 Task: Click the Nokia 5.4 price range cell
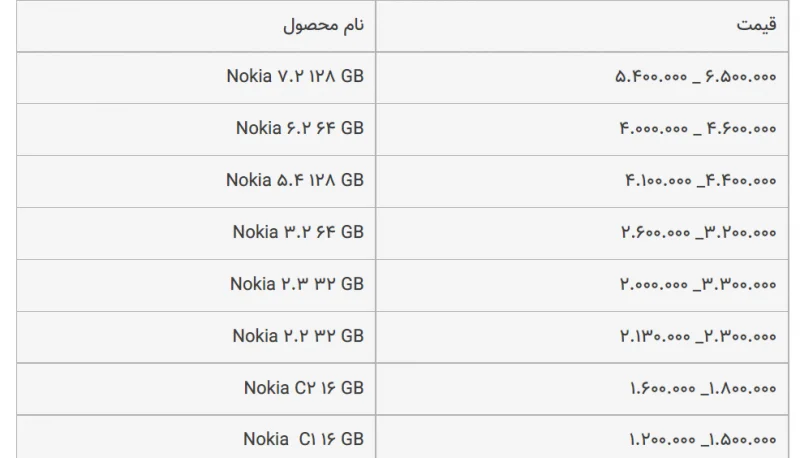point(582,182)
